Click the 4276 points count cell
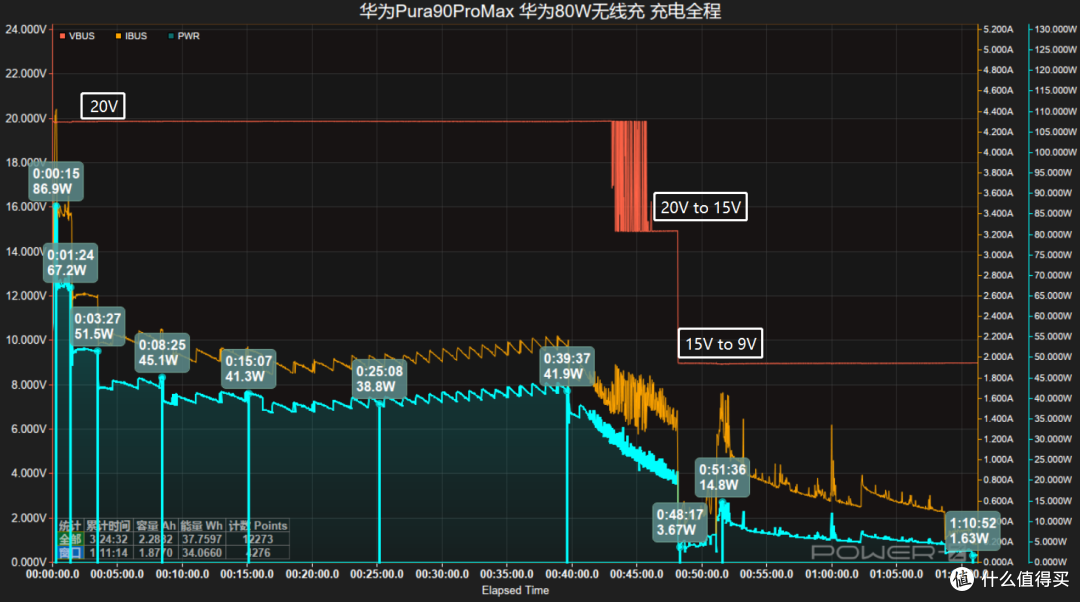The image size is (1080, 602). click(x=258, y=552)
